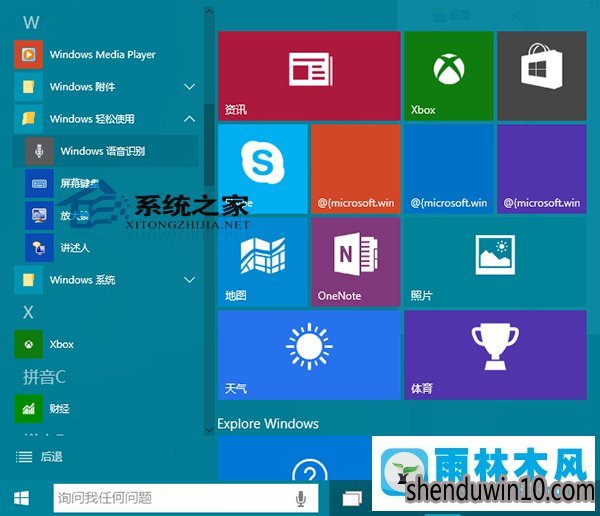Select the Windows 语音识别 label
600x516 pixels.
point(103,151)
